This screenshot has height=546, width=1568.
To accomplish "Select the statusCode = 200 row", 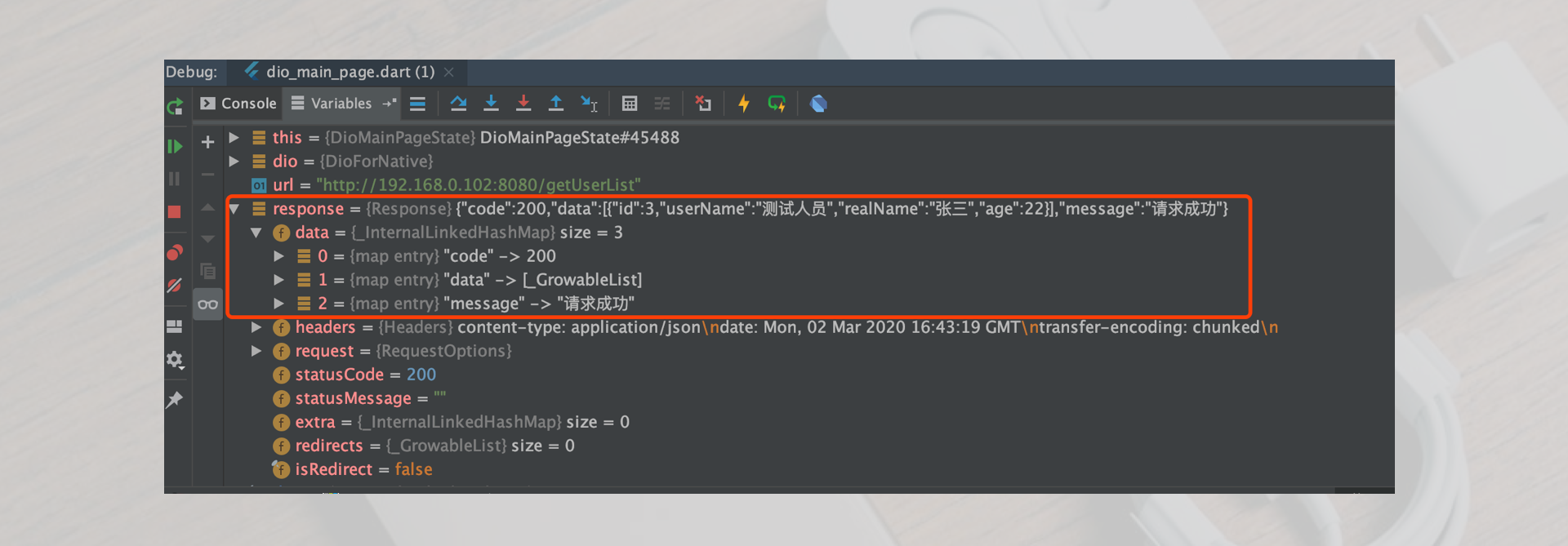I will point(366,375).
